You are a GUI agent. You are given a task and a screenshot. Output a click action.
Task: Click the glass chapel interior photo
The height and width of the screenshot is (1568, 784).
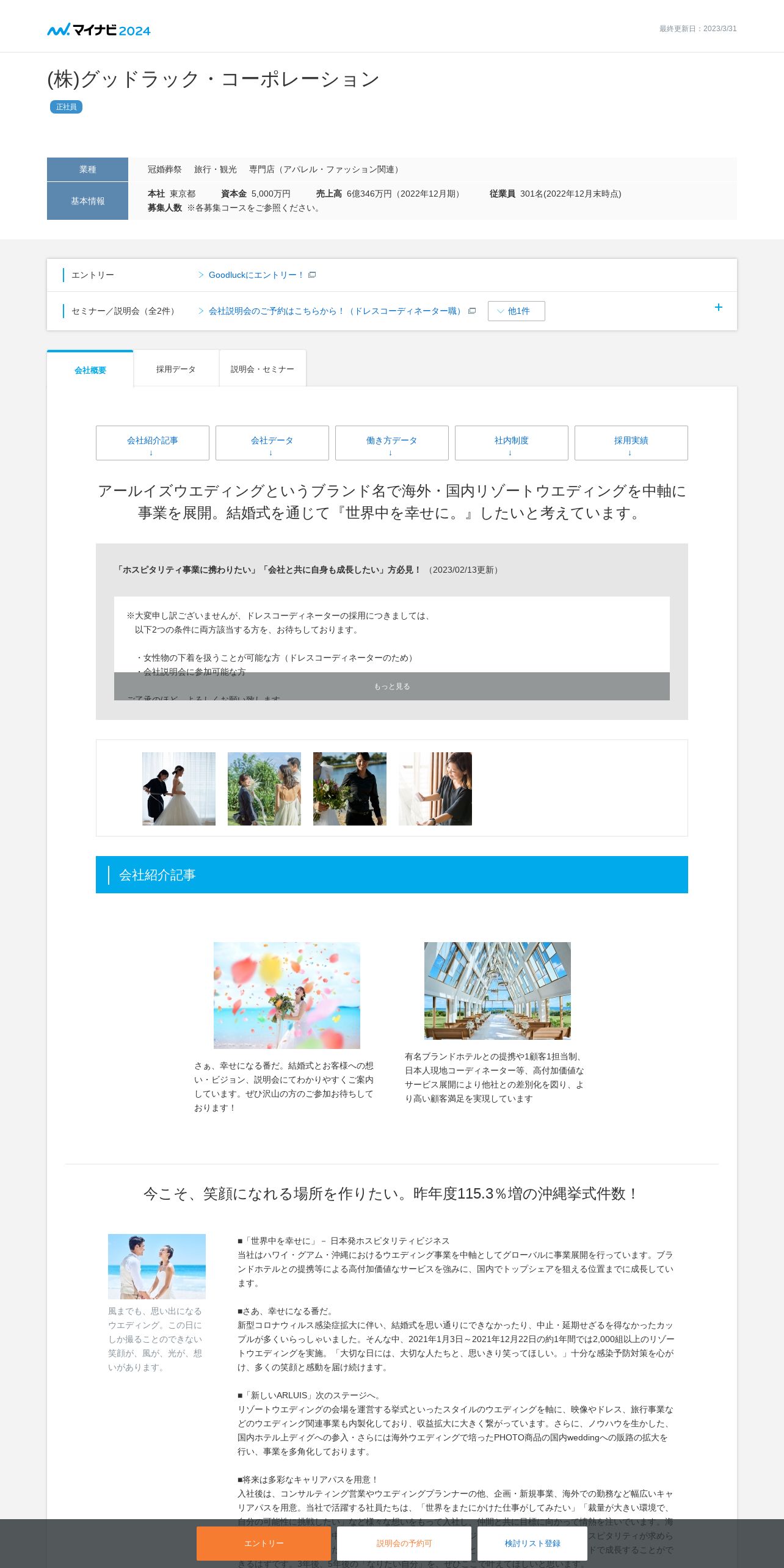tap(498, 990)
